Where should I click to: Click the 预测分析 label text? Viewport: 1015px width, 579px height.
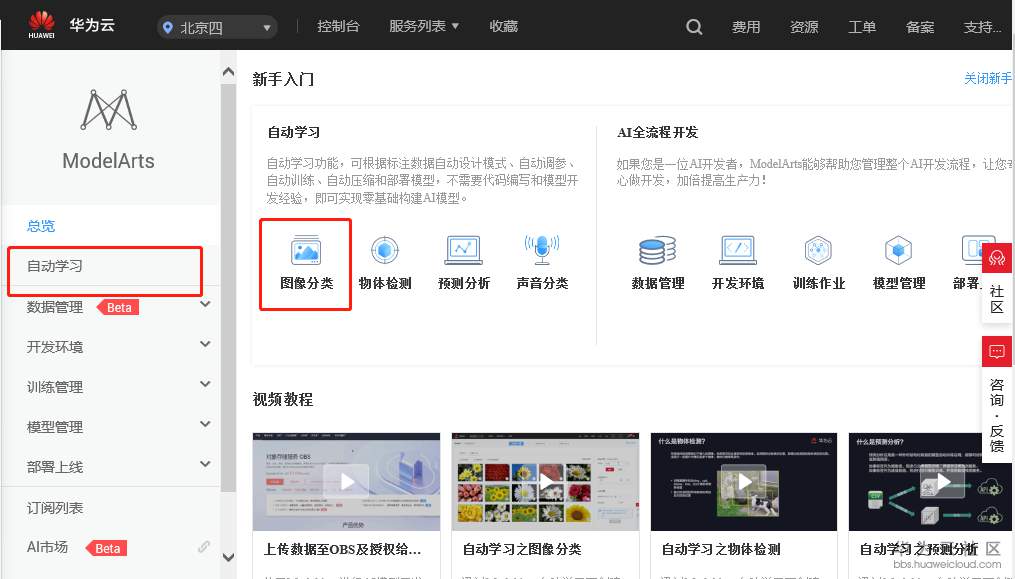pos(463,283)
